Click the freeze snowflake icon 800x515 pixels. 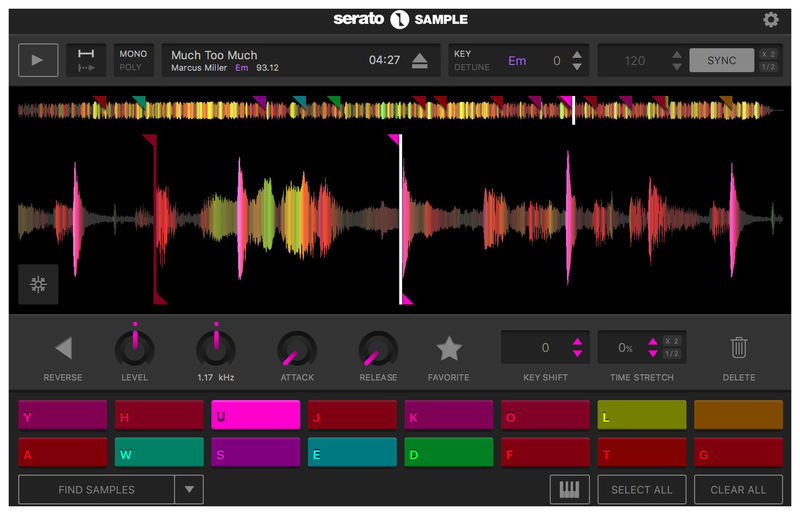point(38,284)
